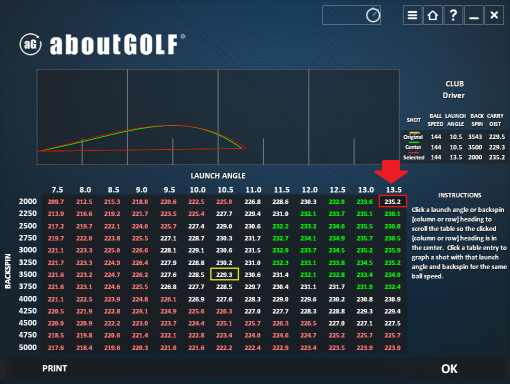The width and height of the screenshot is (510, 384).
Task: Select the 7.5 launch angle column heading
Action: [57, 190]
